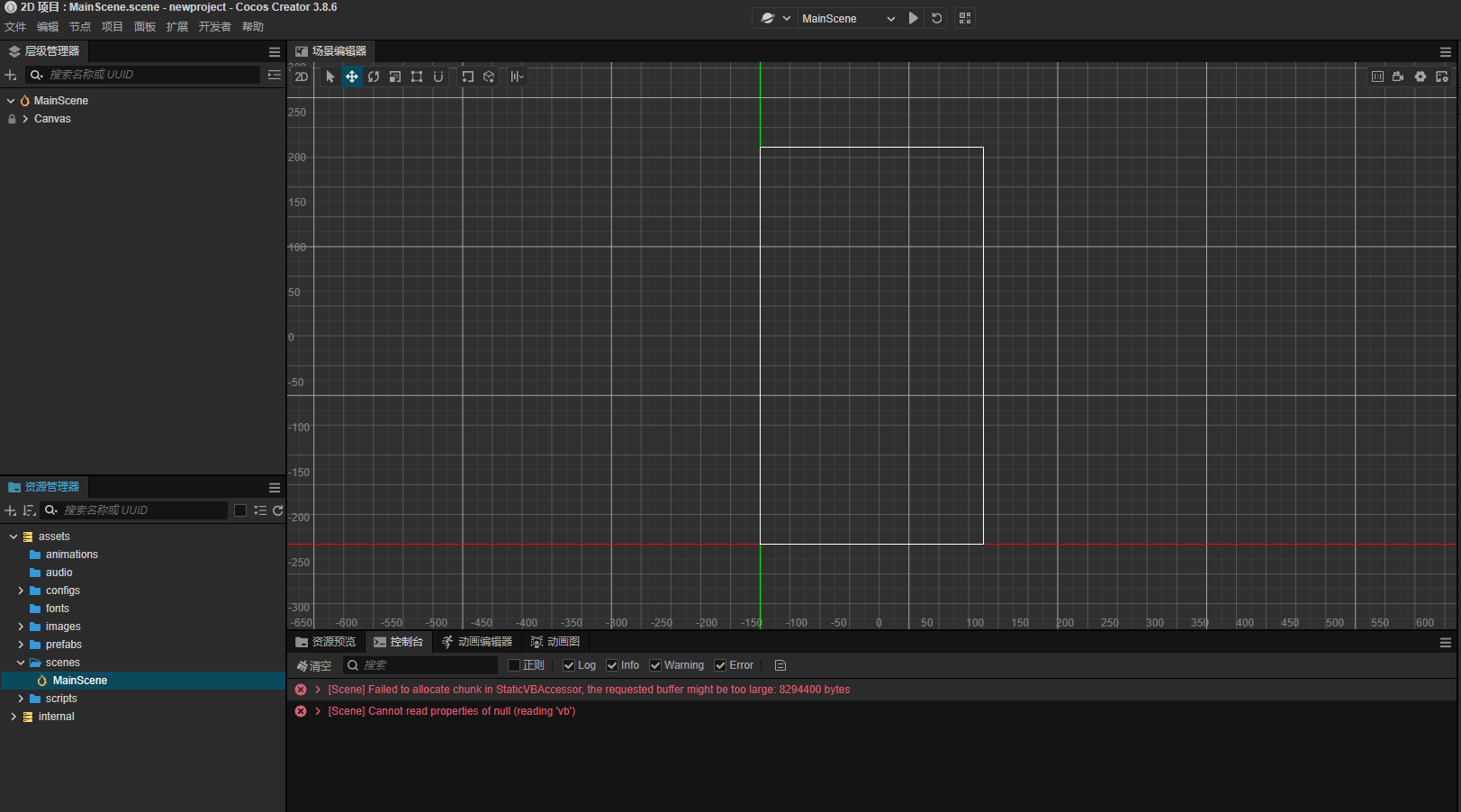Switch to the 动画图 tab
Screen dimensions: 1461x812
pos(555,642)
